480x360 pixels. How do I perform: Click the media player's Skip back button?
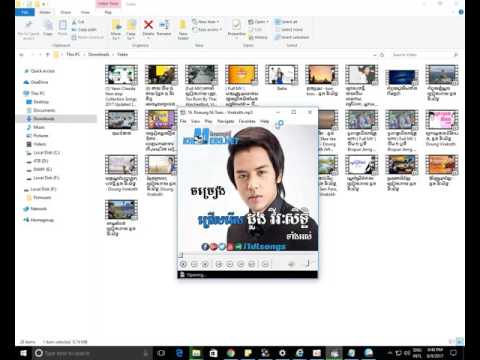coord(219,264)
